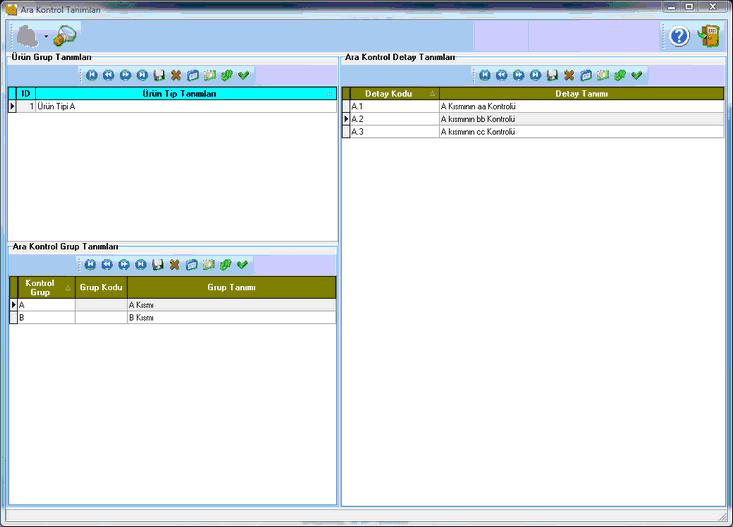Go to previous record in Ürün Grup Tanımları
Image resolution: width=733 pixels, height=527 pixels.
[108, 75]
